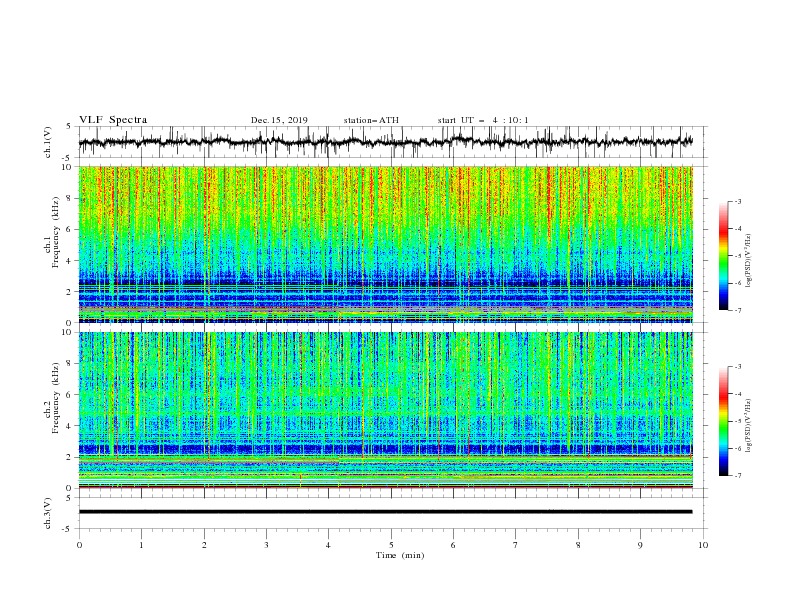Click the lower color bar's log(PSD) label
792x612 pixels.
tap(748, 426)
